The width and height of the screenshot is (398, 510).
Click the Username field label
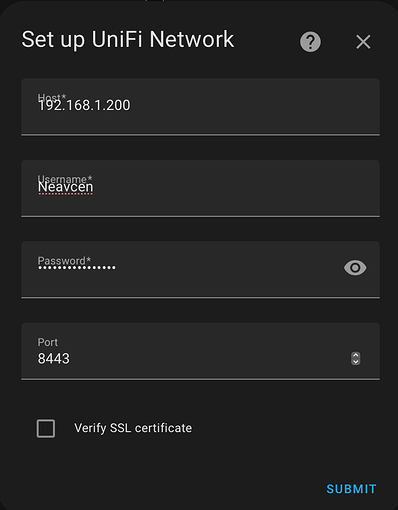(65, 178)
